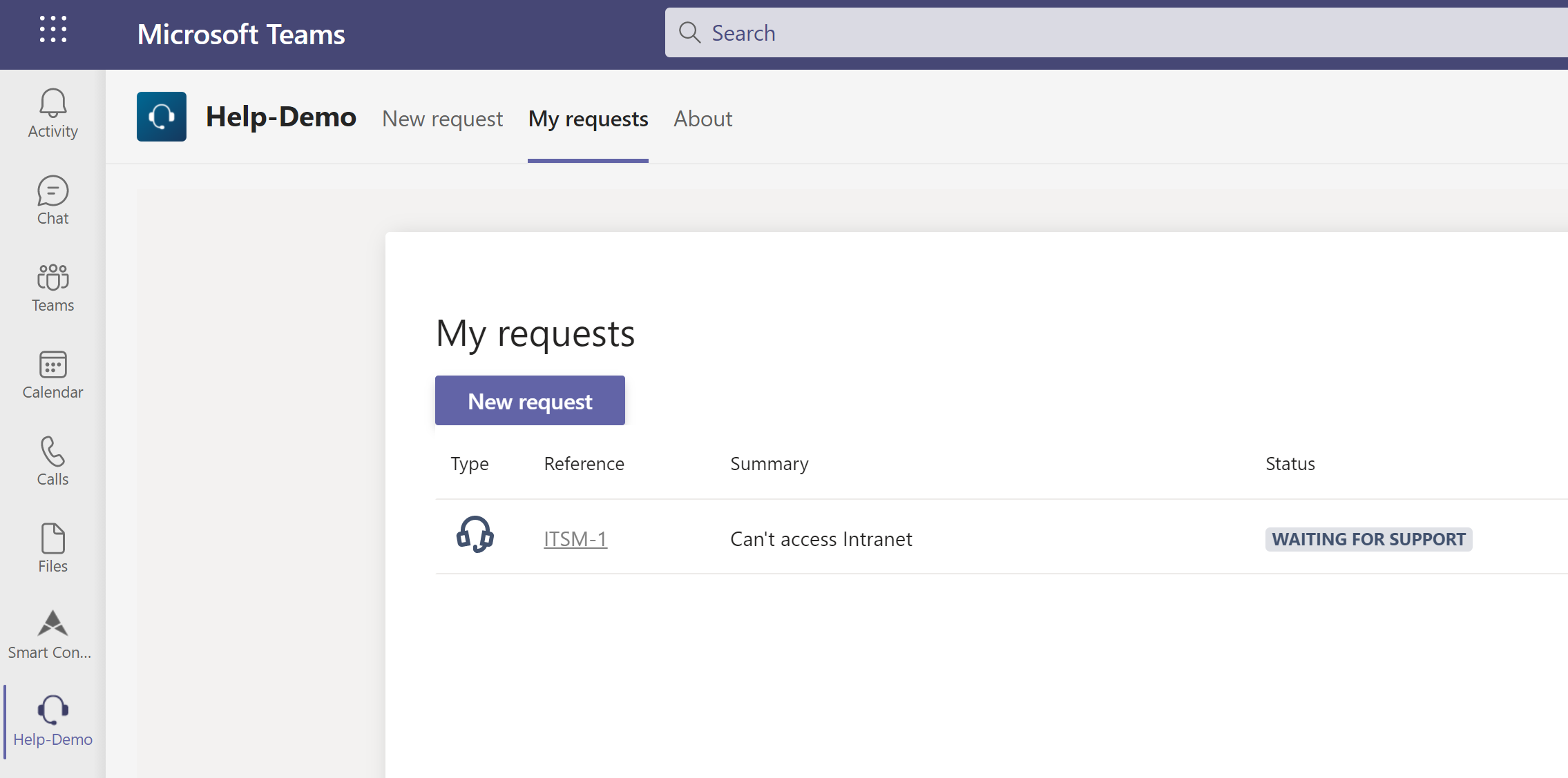This screenshot has width=1568, height=778.
Task: Click the headset type icon for ITSM-1
Action: click(x=475, y=535)
